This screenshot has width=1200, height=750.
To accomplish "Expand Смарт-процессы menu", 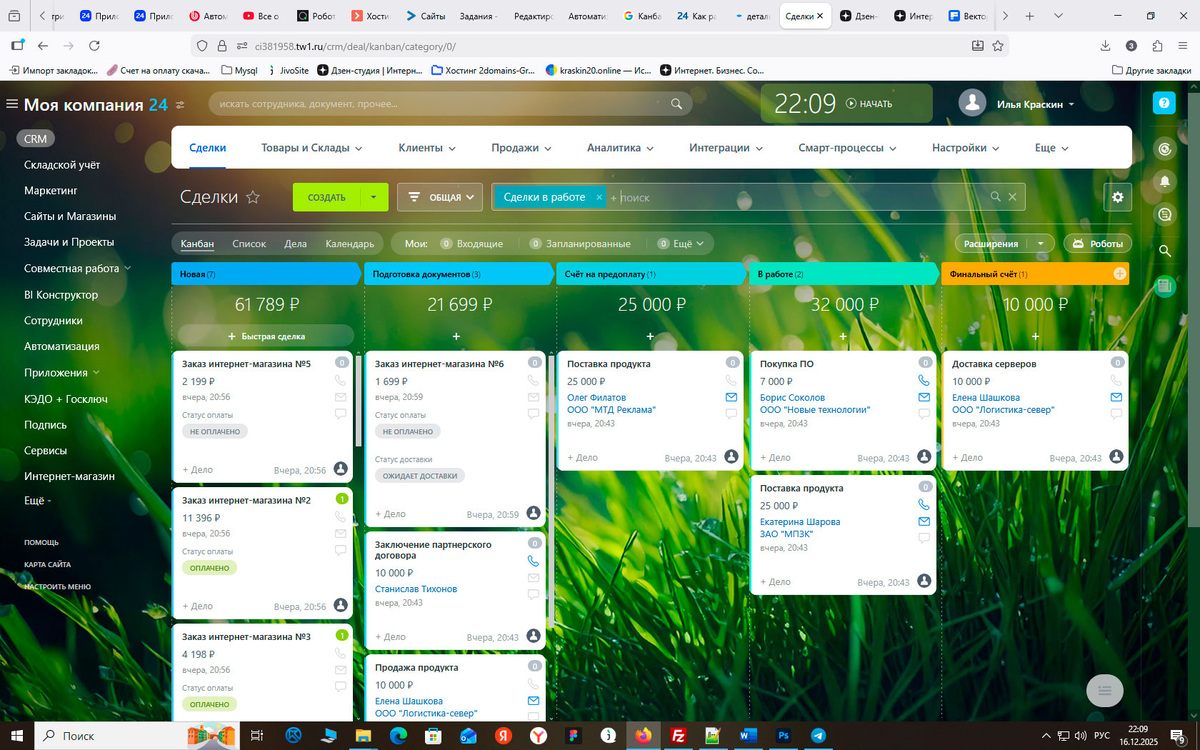I will [848, 147].
